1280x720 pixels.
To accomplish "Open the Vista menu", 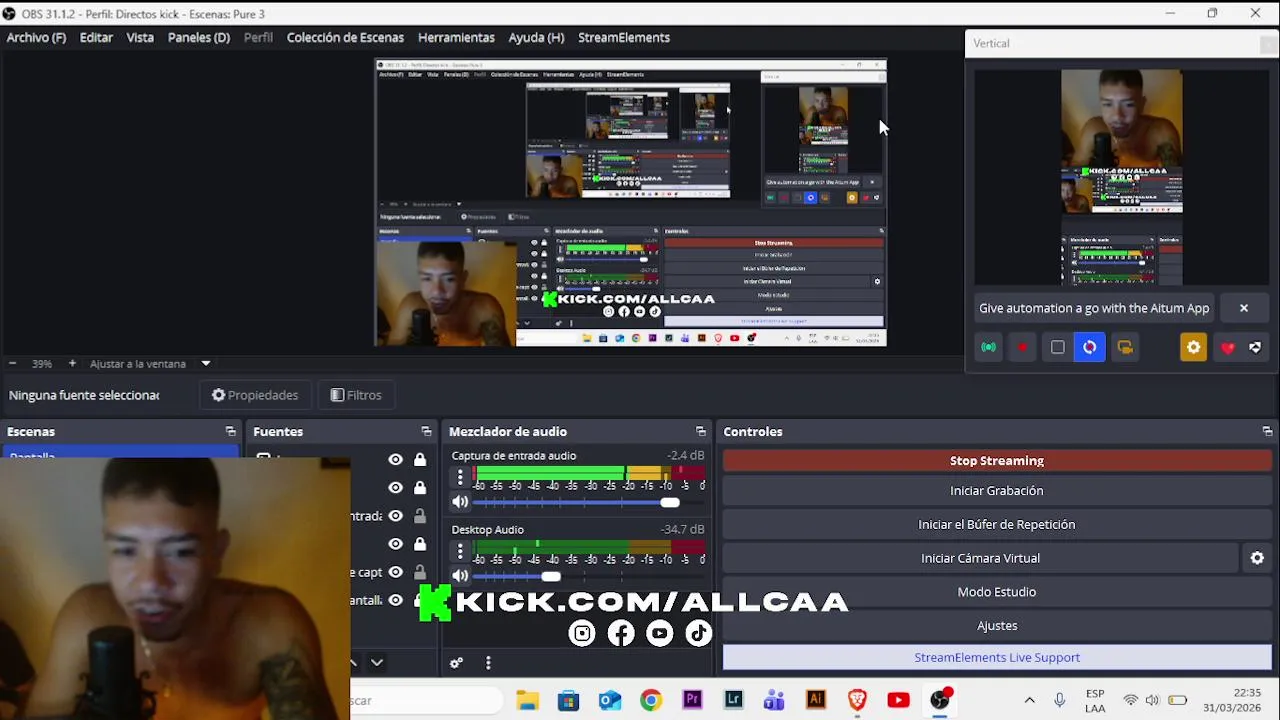I will pos(140,37).
